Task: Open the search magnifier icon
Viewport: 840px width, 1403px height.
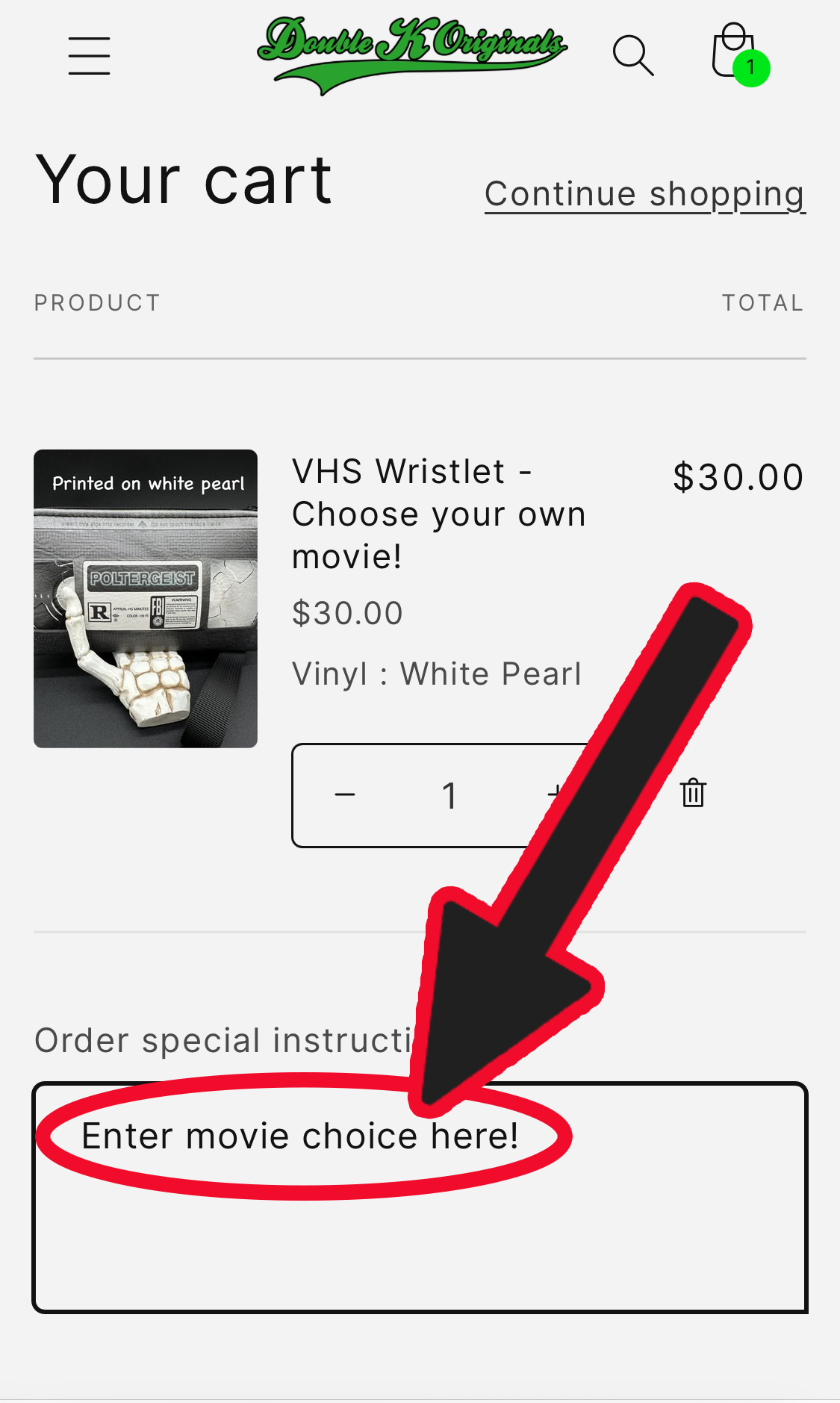Action: coord(633,56)
